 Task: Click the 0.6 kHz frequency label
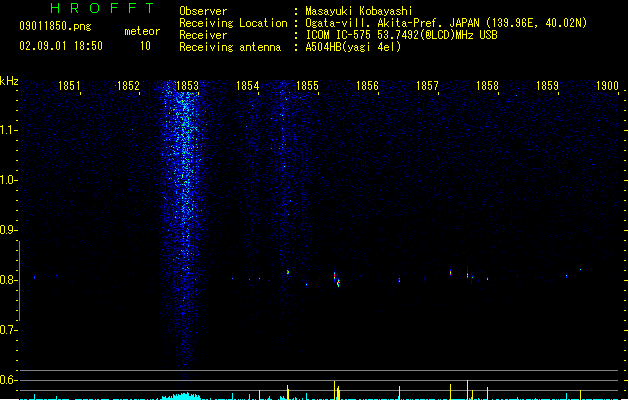tap(8, 380)
